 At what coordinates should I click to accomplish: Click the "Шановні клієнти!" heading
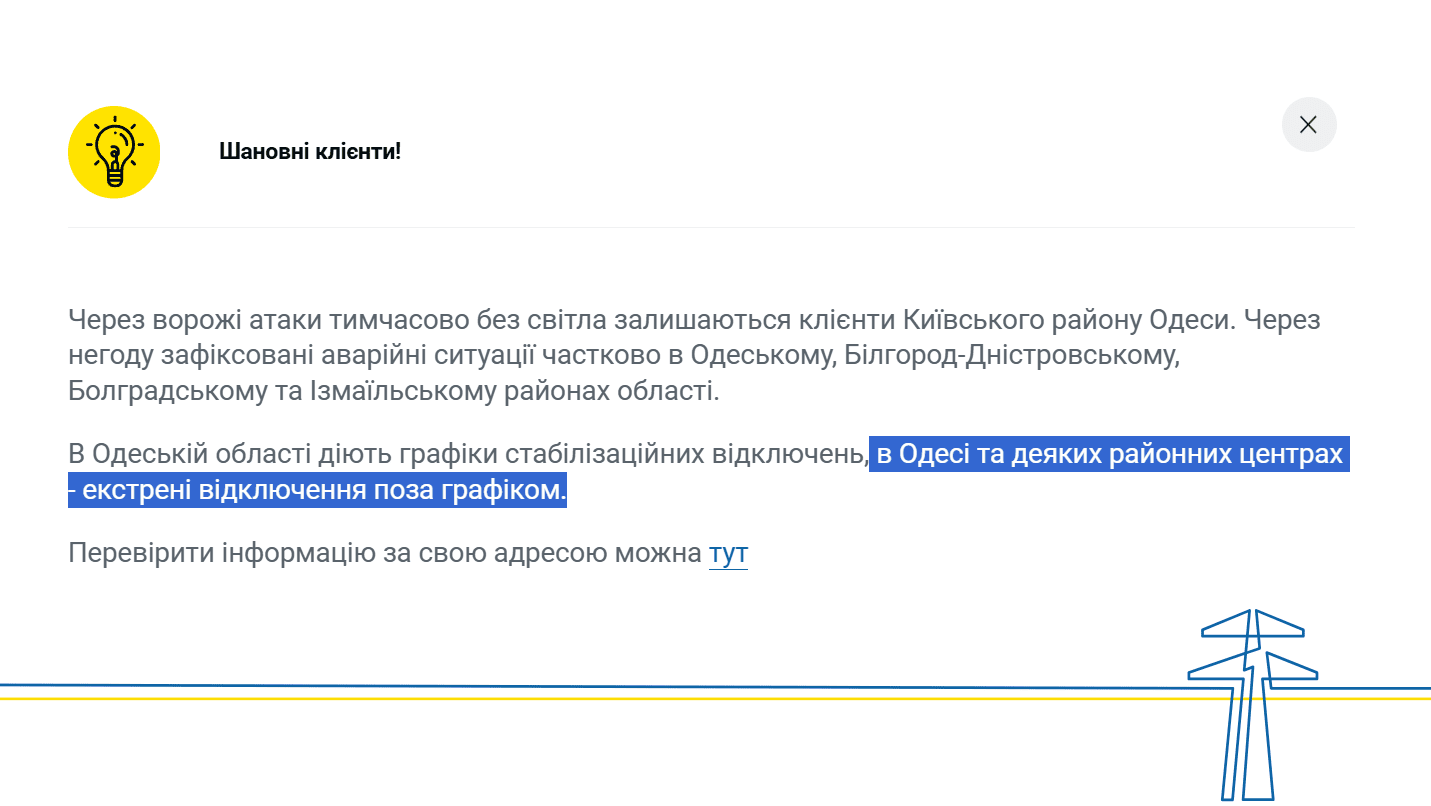click(x=310, y=152)
